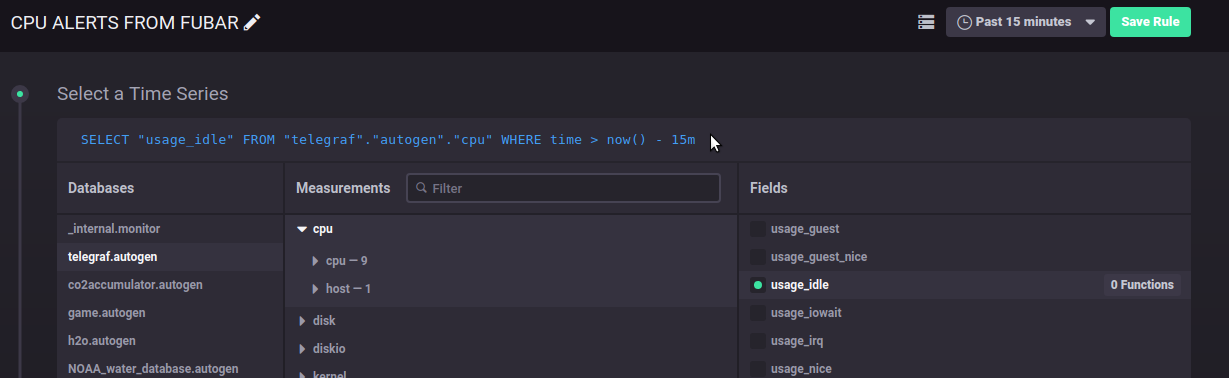Select telegraf.autogen database
This screenshot has width=1229, height=378.
pyautogui.click(x=170, y=257)
